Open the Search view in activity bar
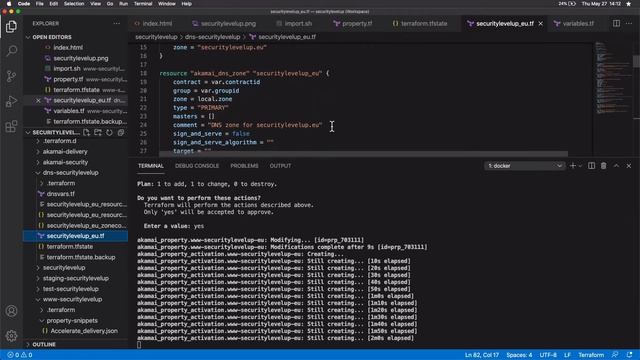 11,51
